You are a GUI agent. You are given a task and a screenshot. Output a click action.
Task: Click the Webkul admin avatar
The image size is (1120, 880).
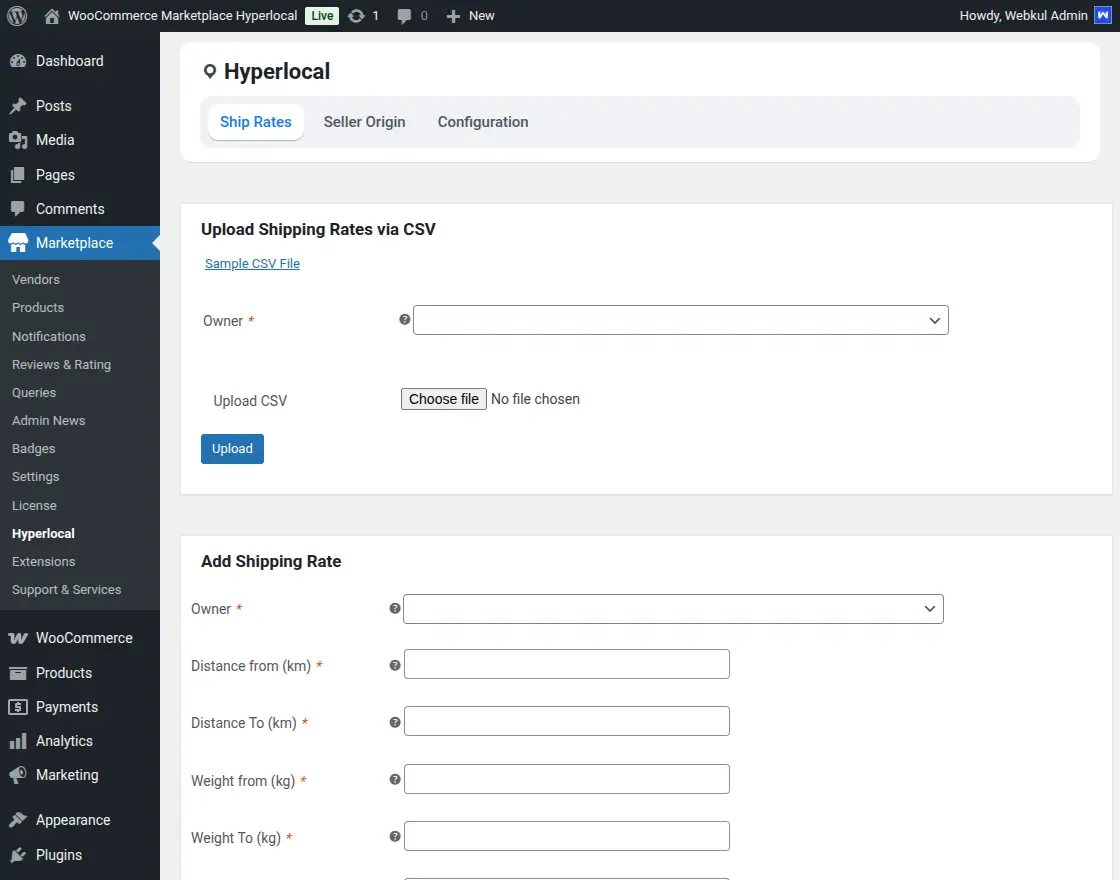point(1103,16)
